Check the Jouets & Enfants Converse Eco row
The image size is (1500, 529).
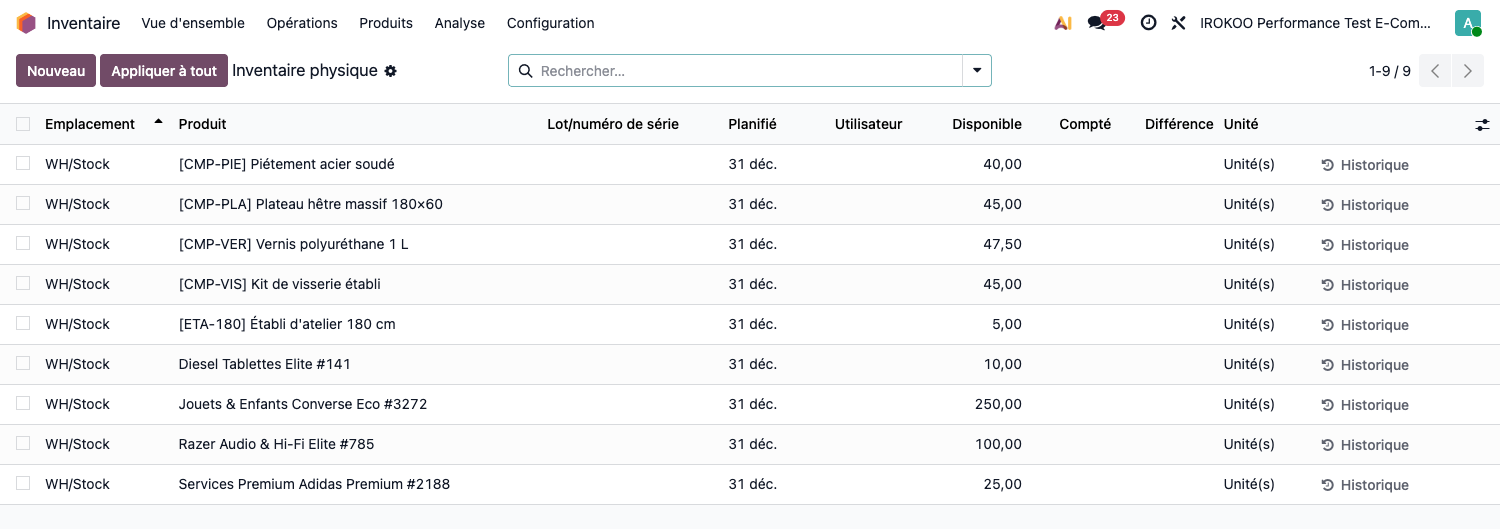(x=23, y=403)
